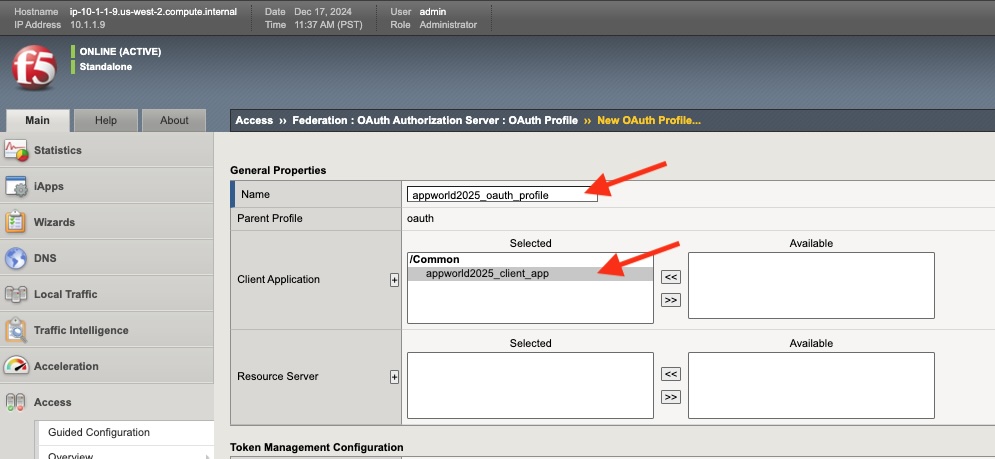Move Client Application to Available with >>
The image size is (995, 459).
pyautogui.click(x=671, y=300)
